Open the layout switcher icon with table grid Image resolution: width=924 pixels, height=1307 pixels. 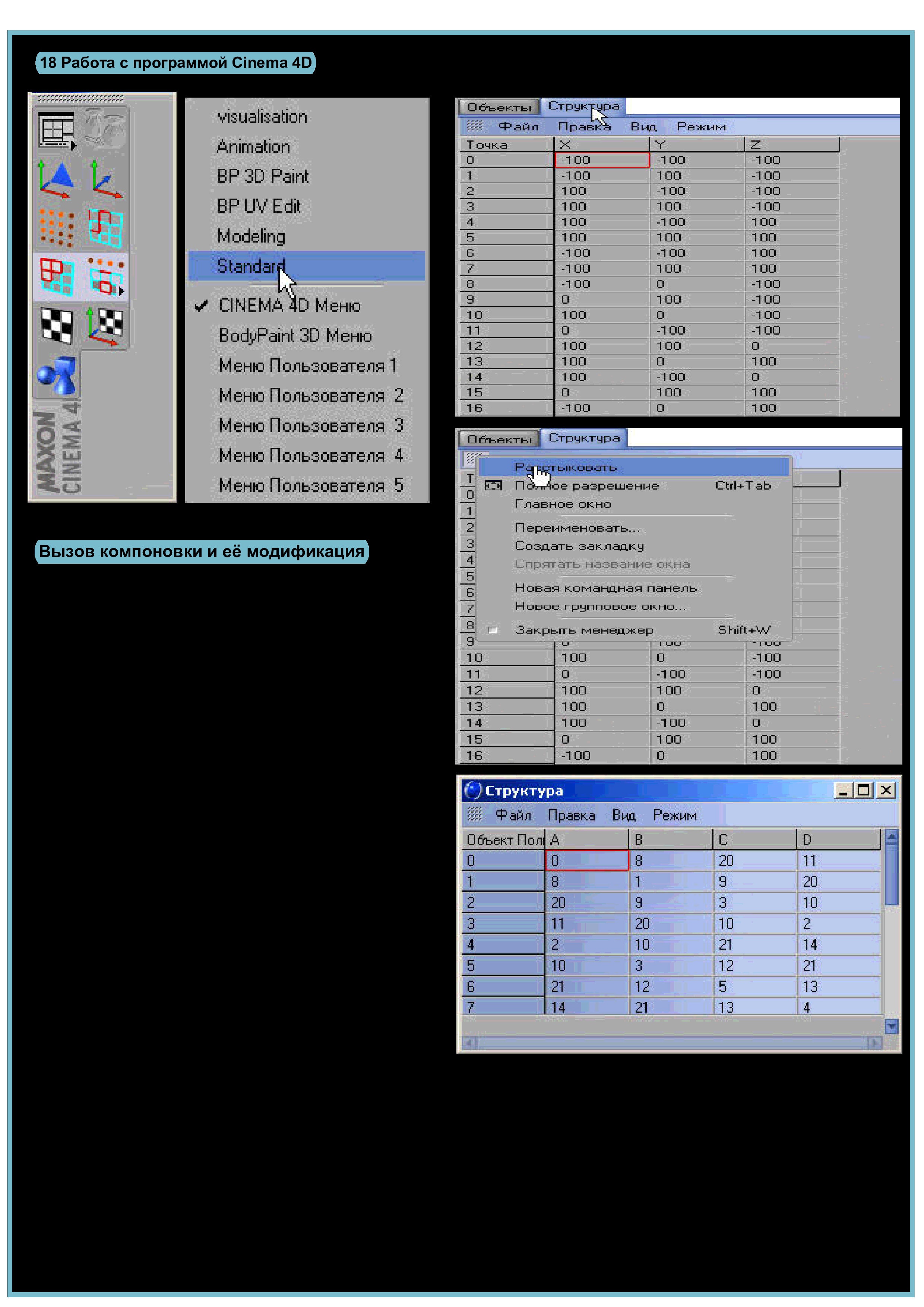pos(56,129)
